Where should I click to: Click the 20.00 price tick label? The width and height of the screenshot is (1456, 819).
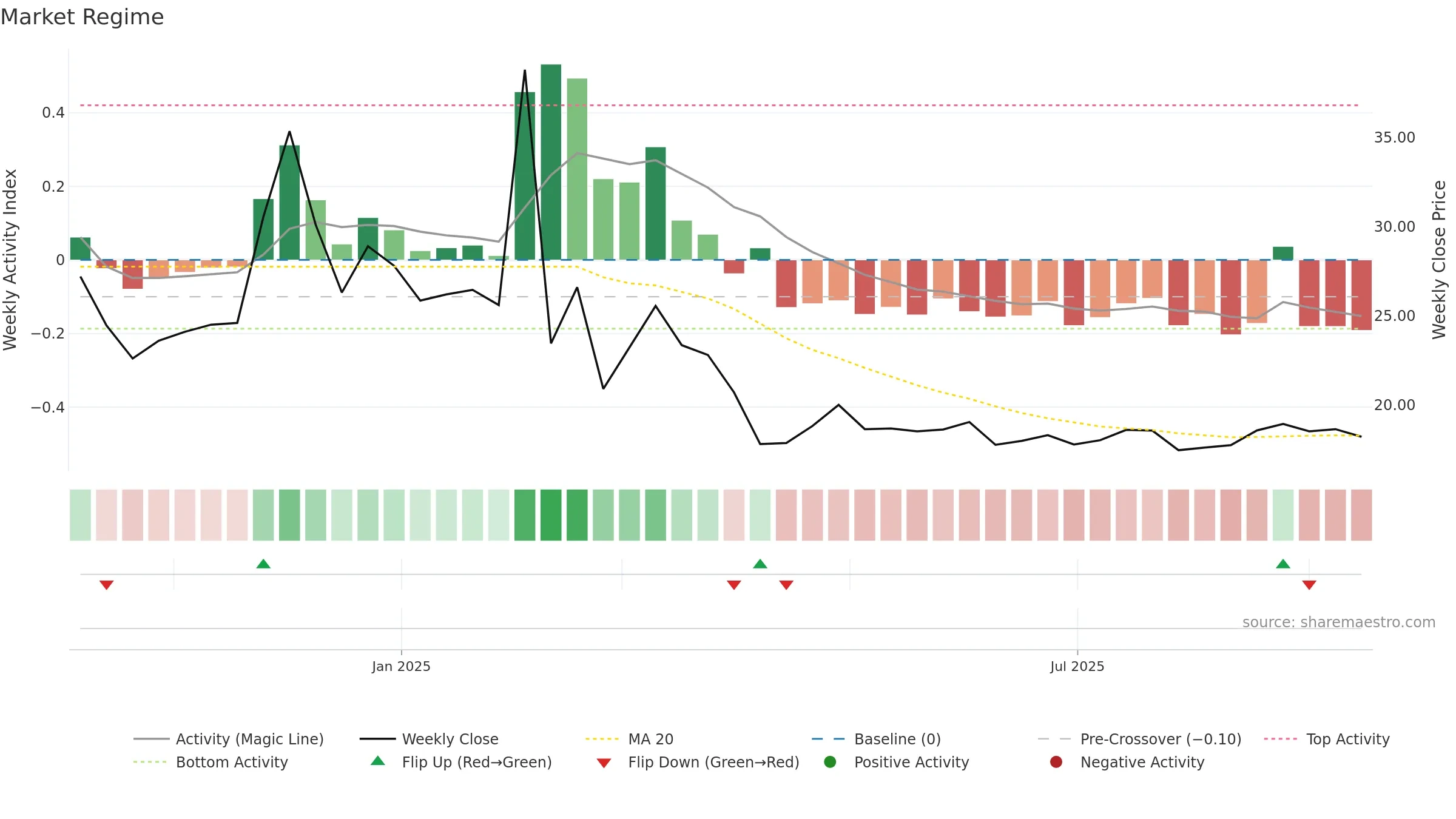point(1395,405)
